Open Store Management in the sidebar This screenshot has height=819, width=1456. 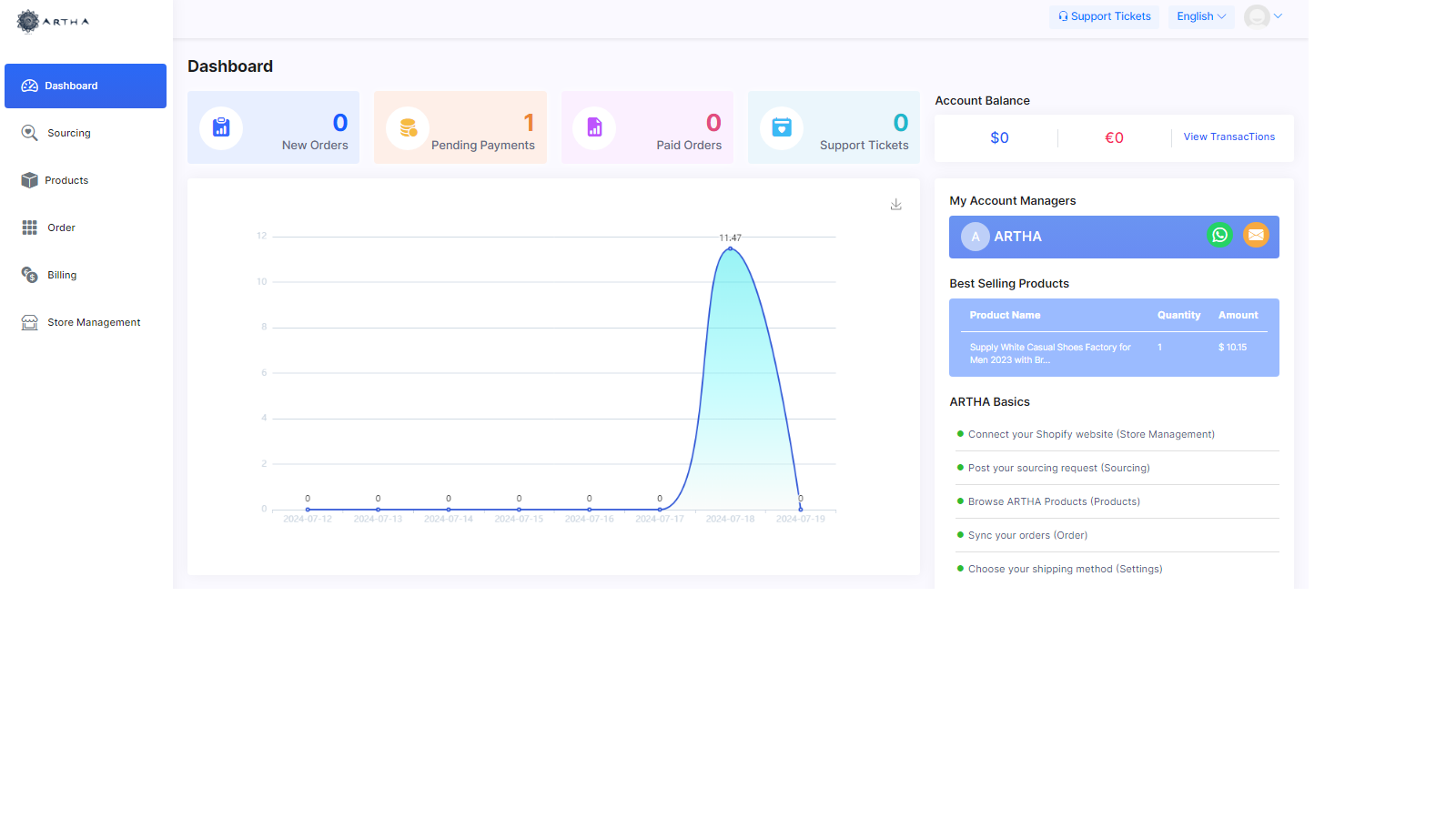(94, 322)
